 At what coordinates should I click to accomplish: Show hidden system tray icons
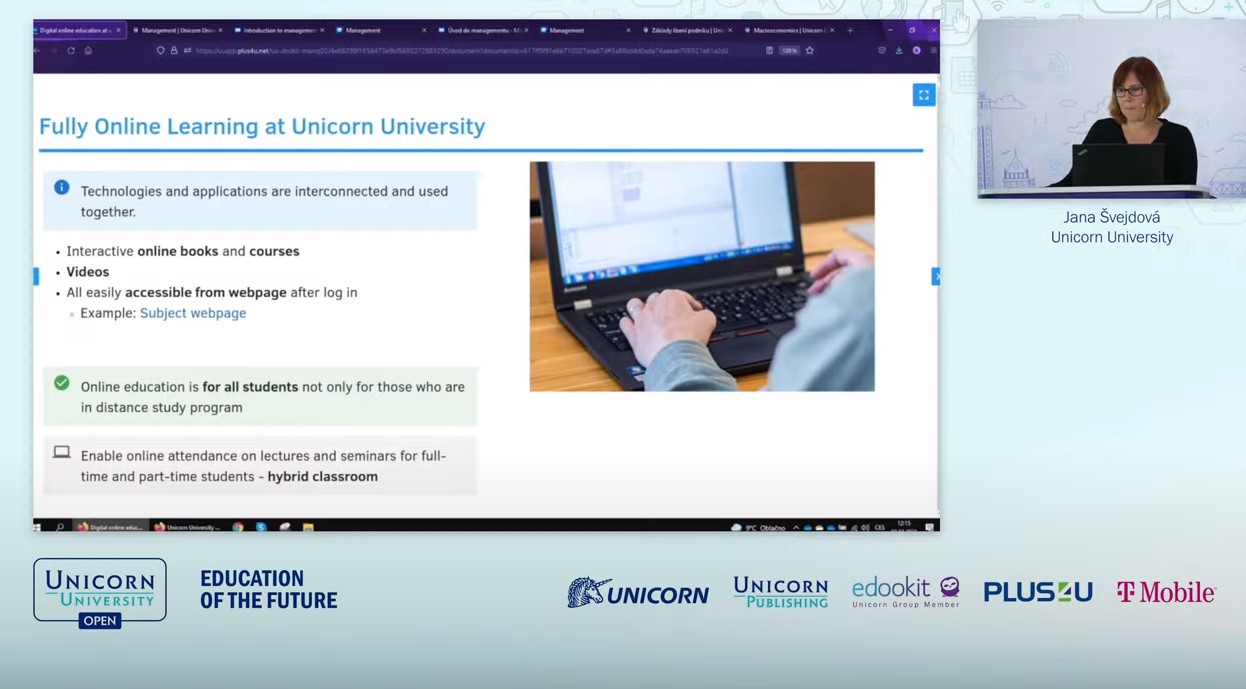coord(796,527)
